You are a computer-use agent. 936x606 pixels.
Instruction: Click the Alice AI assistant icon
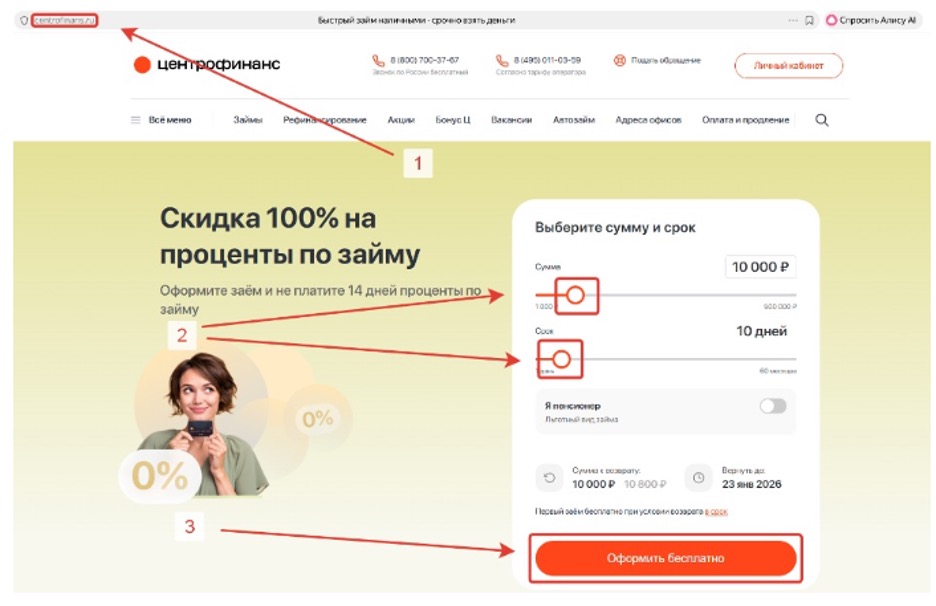coord(831,20)
